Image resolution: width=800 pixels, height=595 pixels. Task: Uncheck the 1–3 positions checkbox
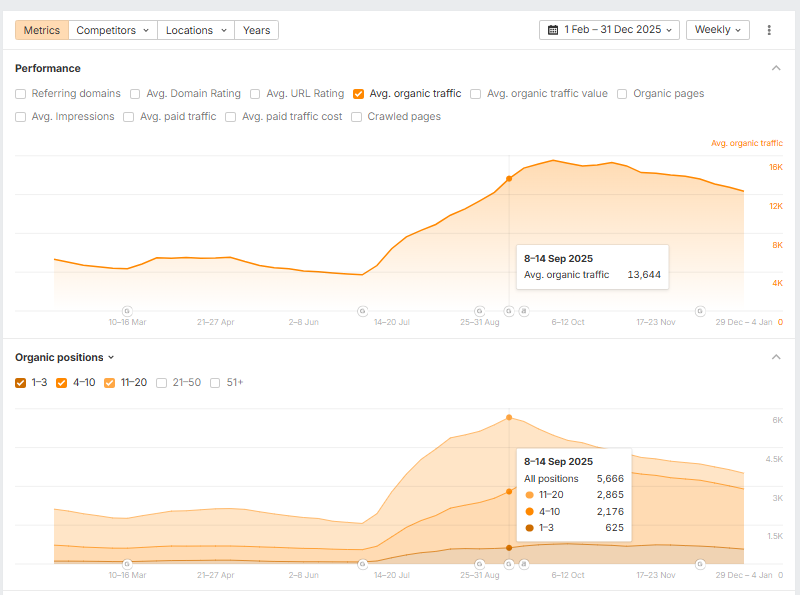20,383
